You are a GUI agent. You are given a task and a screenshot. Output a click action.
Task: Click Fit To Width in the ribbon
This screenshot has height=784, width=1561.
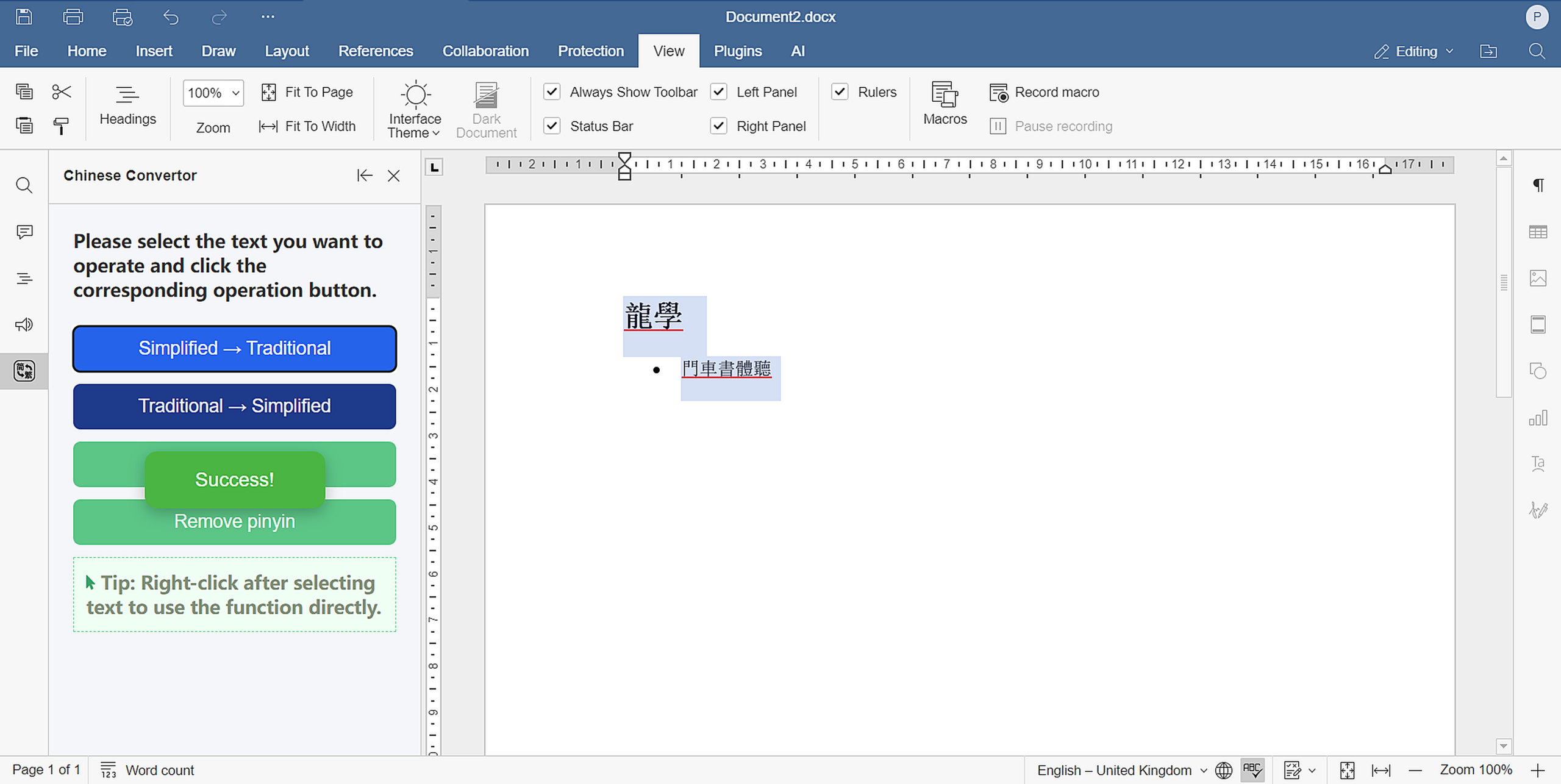coord(307,126)
